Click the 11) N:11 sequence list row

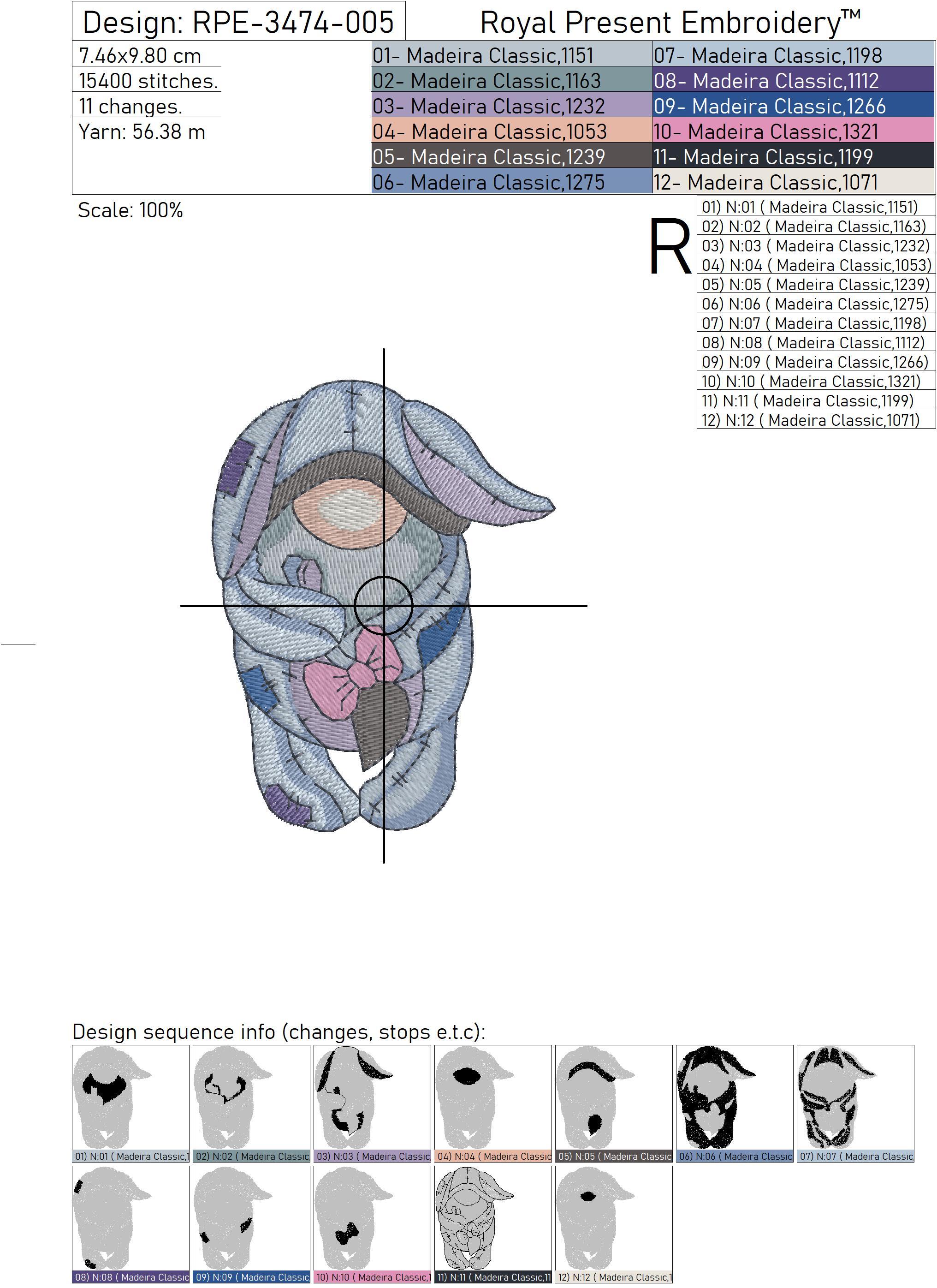[x=816, y=400]
